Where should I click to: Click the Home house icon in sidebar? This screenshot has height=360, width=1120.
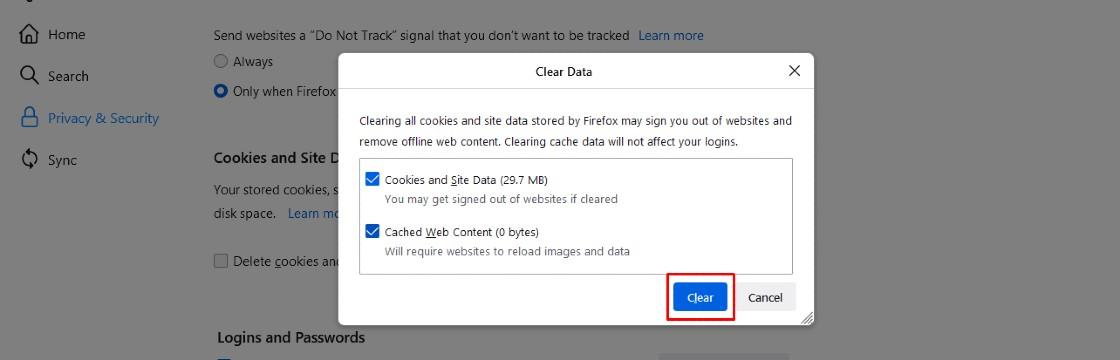tap(29, 34)
